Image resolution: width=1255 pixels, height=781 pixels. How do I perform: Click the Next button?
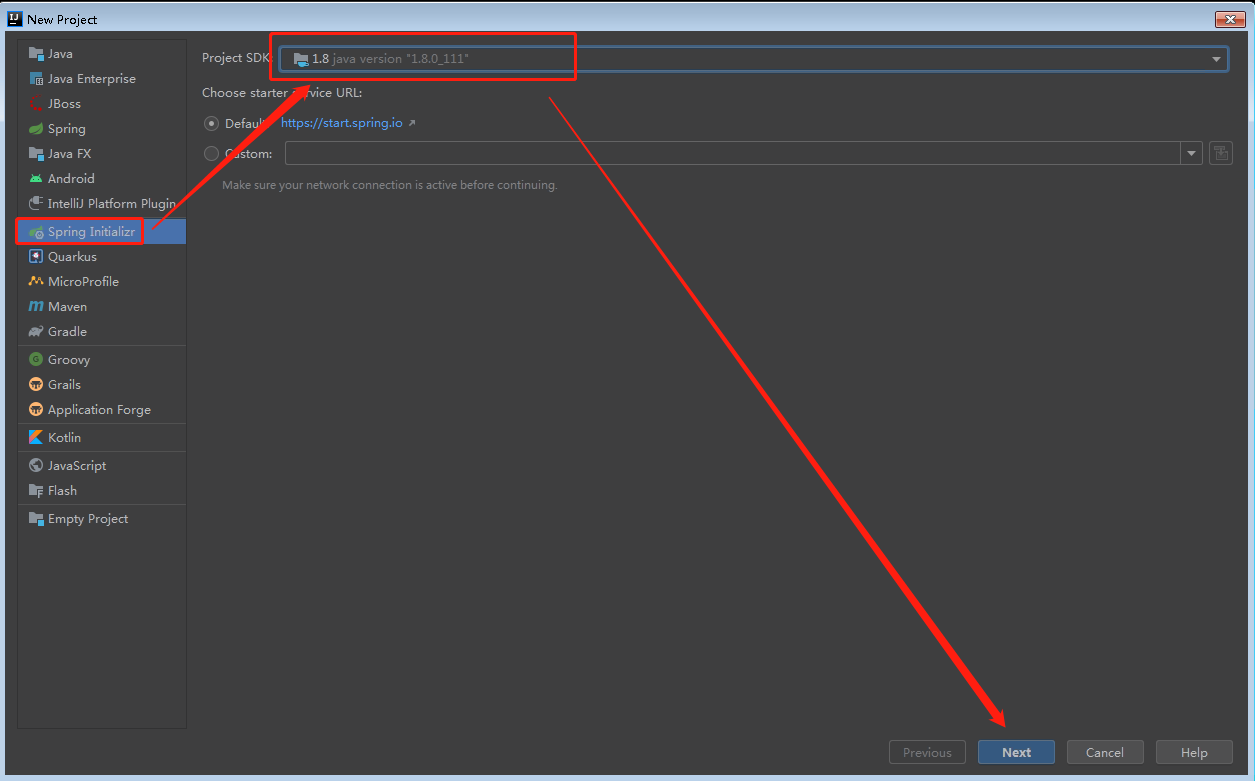click(x=1016, y=753)
